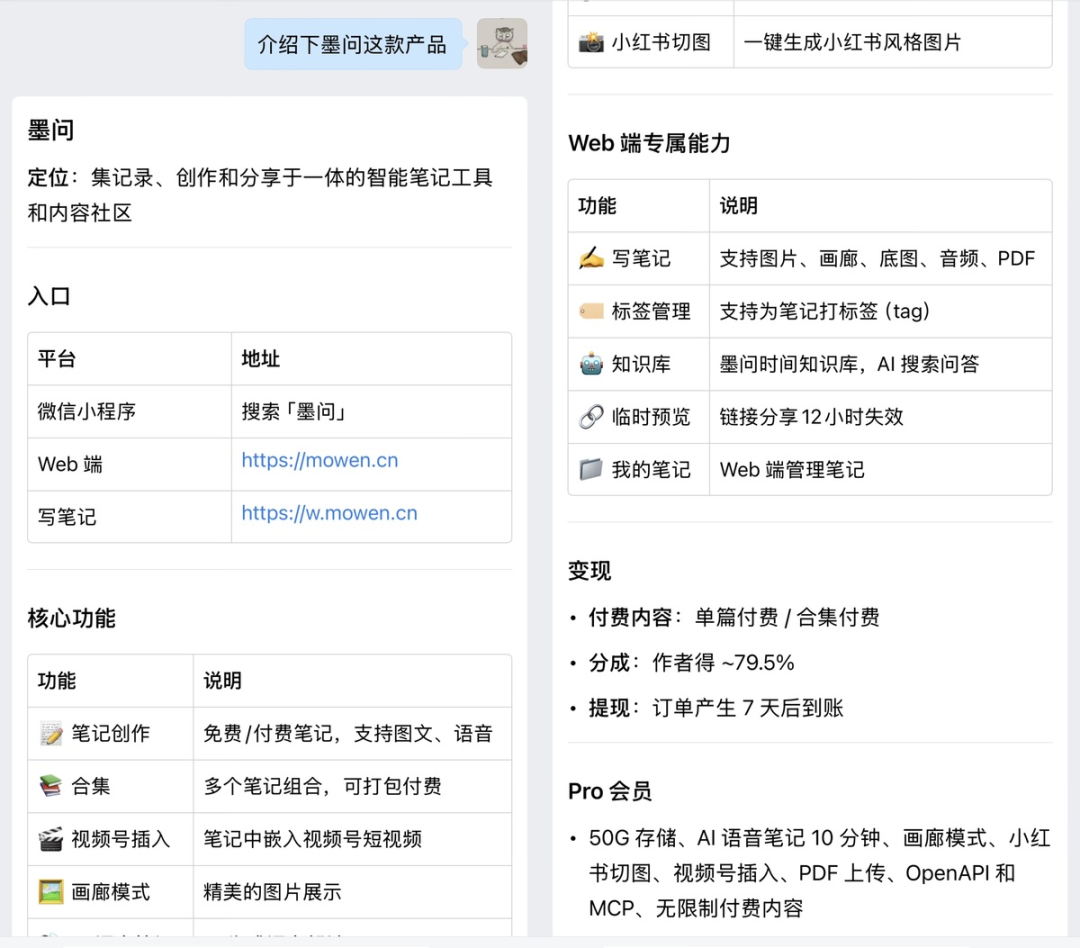Click the clapperboard icon beside 视频号插入

click(x=51, y=839)
